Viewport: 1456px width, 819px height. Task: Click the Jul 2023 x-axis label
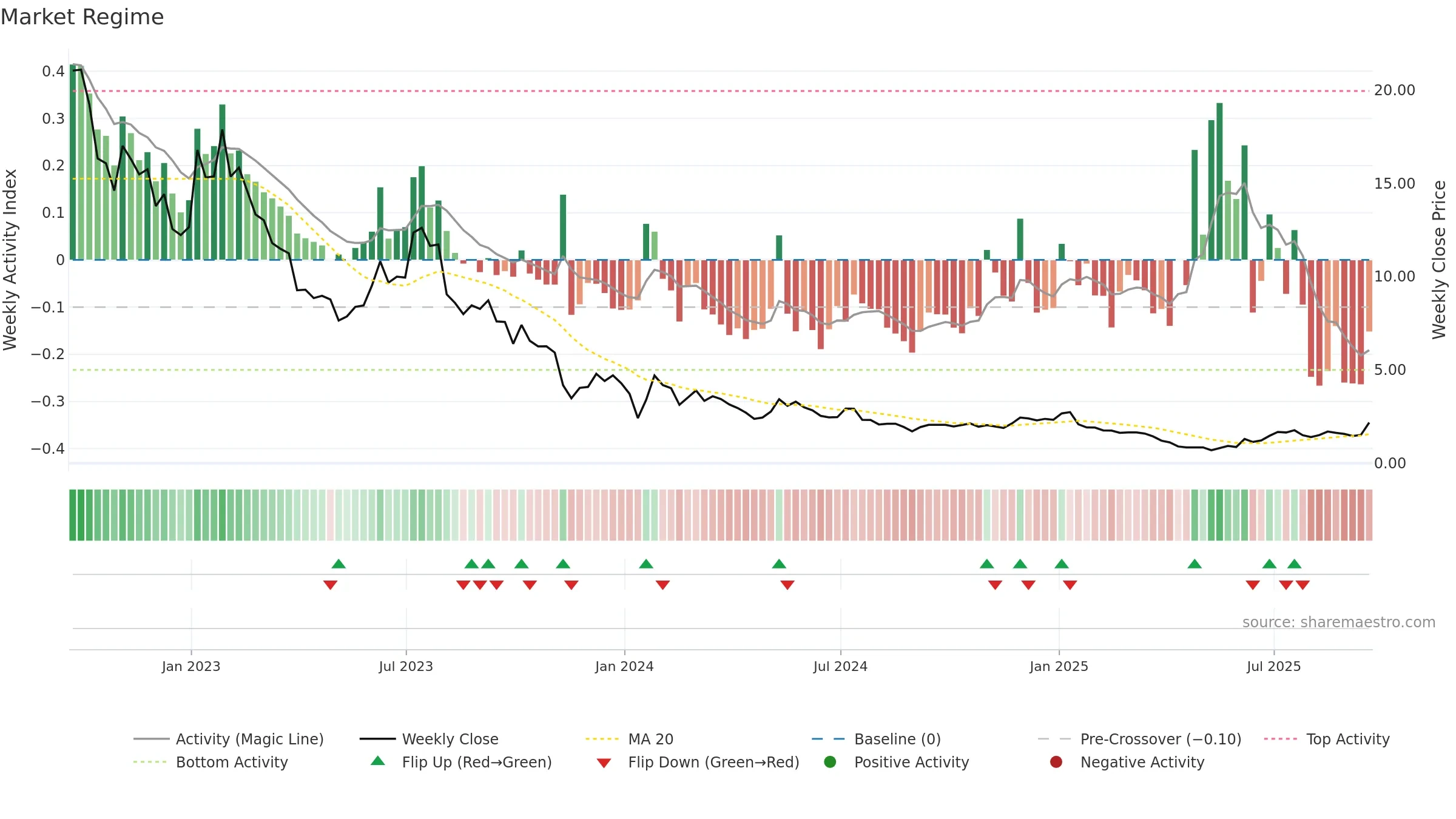406,666
